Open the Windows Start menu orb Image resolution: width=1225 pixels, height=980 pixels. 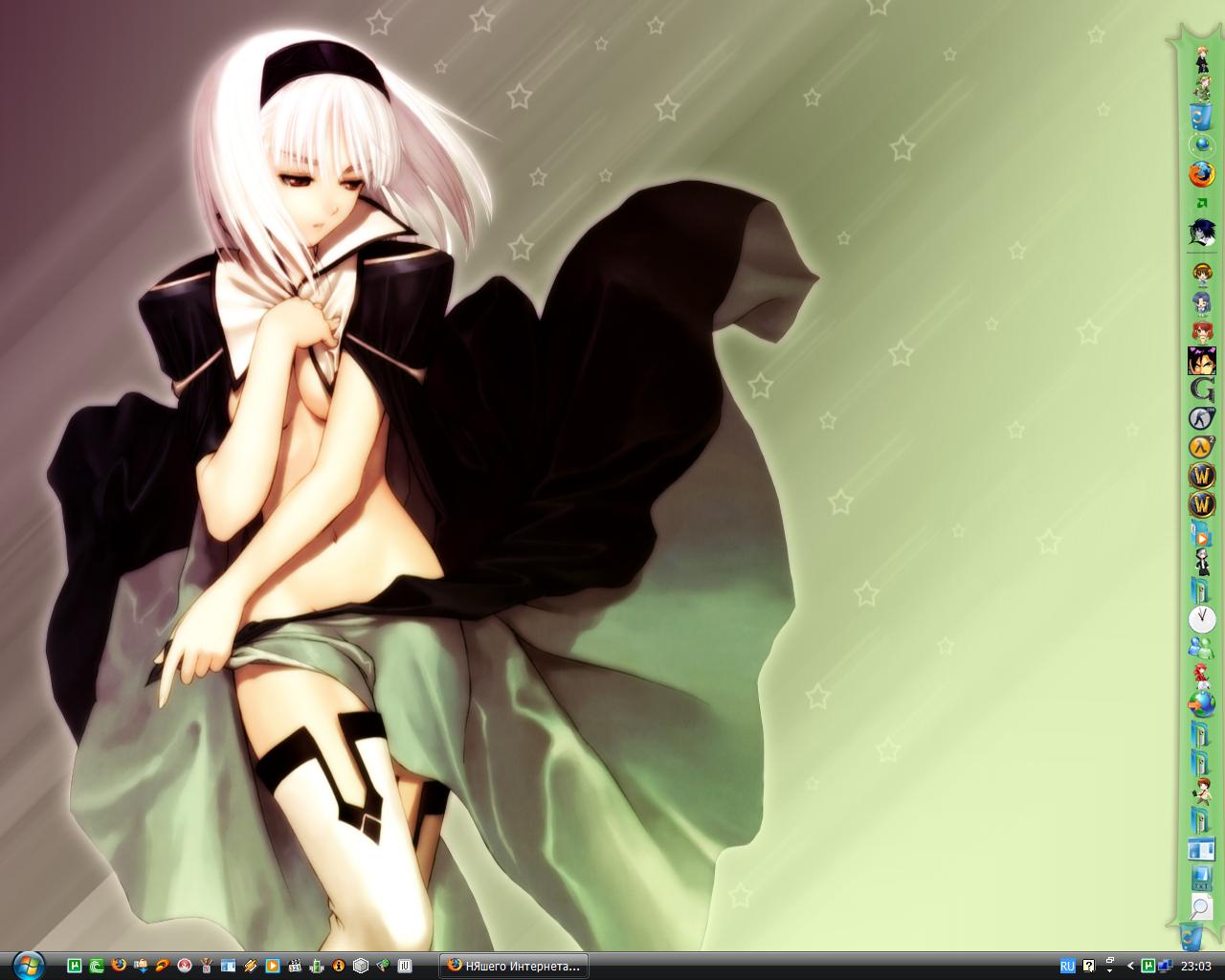point(29,964)
